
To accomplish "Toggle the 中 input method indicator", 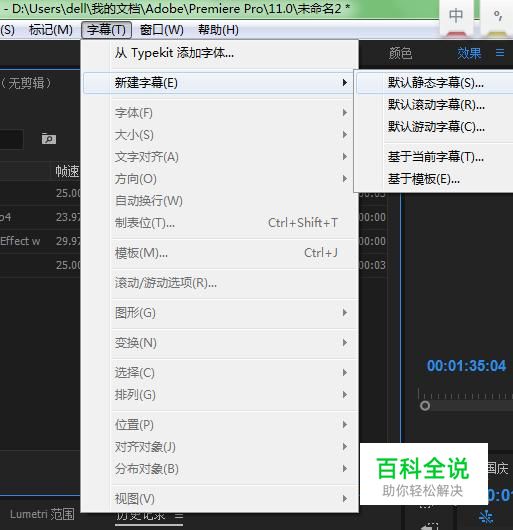I will (456, 16).
